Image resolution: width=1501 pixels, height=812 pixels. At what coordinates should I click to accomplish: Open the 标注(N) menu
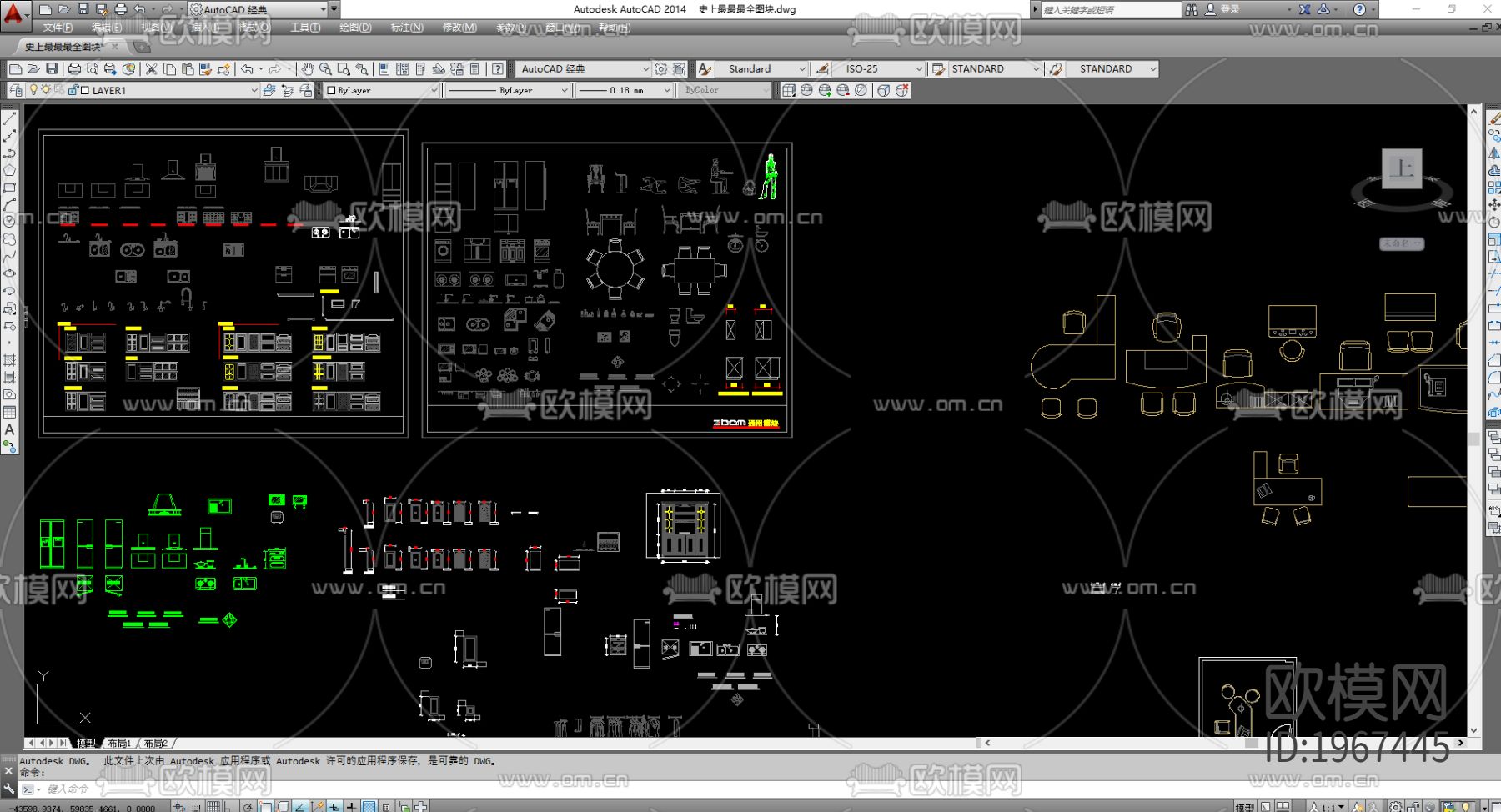[x=407, y=28]
